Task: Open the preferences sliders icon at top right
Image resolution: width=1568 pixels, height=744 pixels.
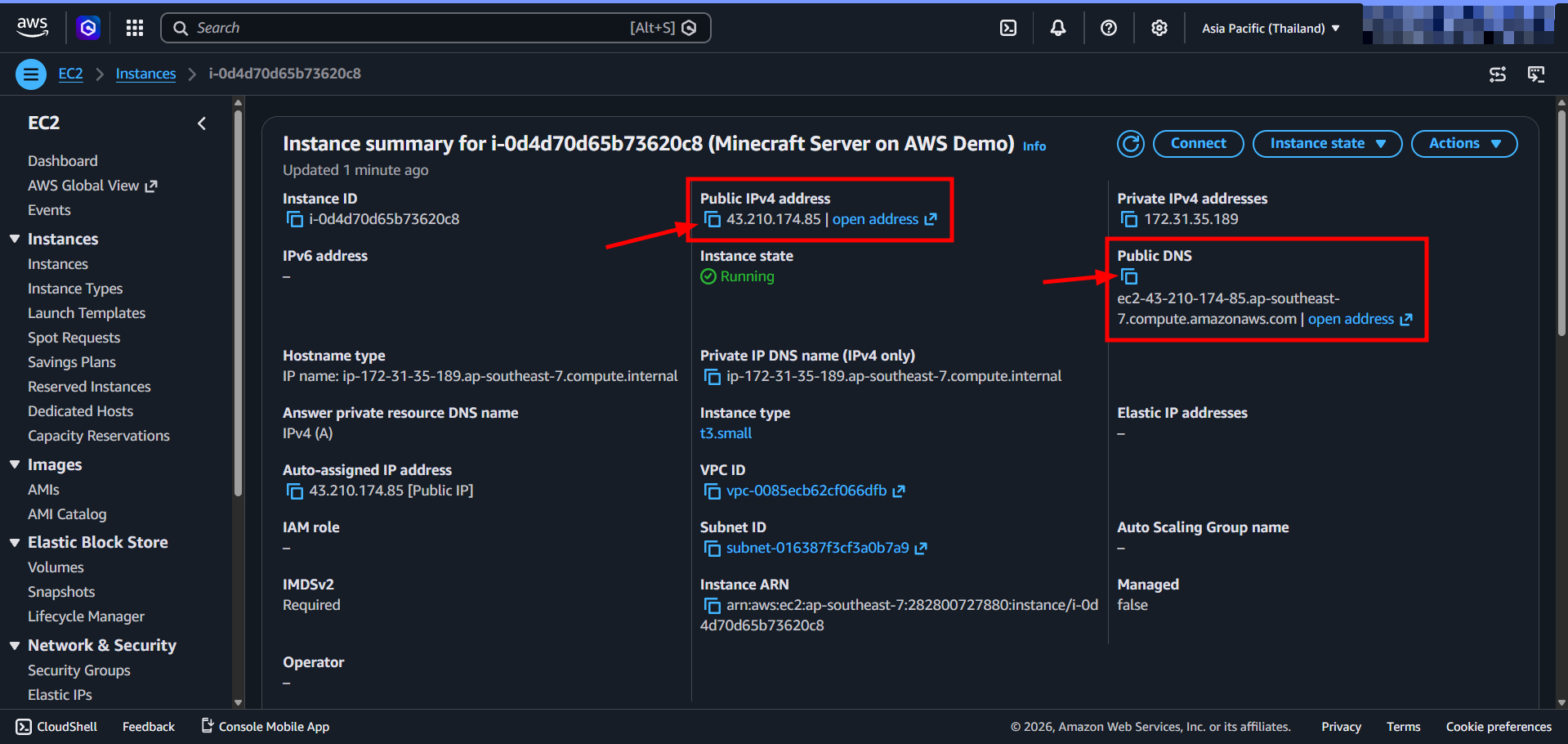Action: [x=1498, y=74]
